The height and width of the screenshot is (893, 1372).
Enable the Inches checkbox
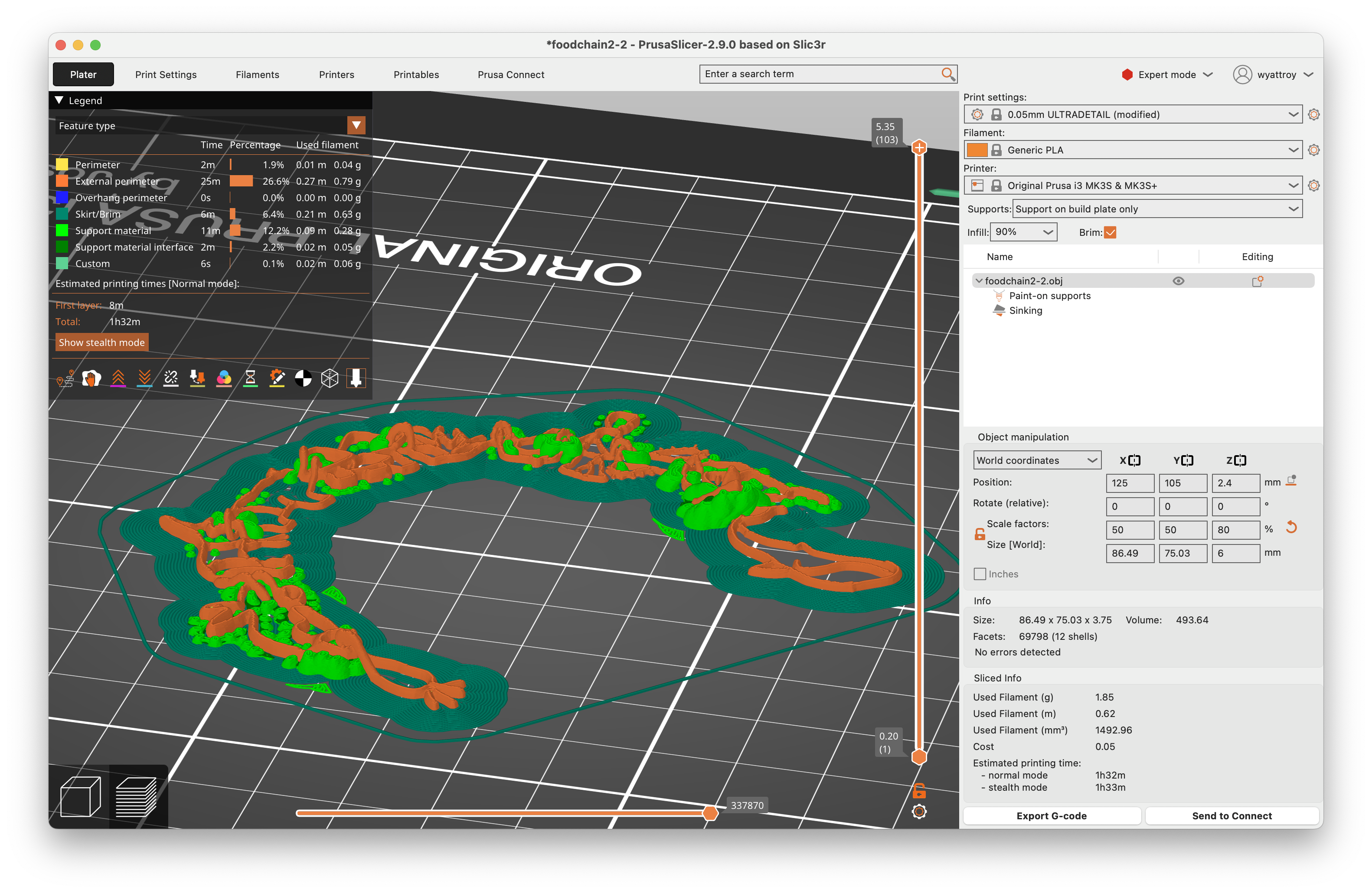[980, 574]
